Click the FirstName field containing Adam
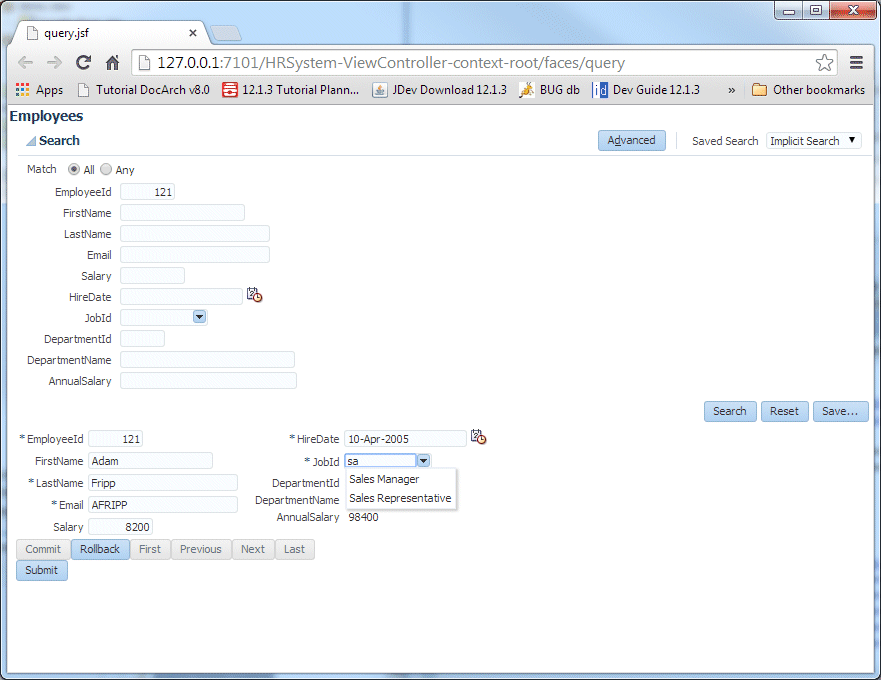The image size is (881, 680). pos(151,461)
